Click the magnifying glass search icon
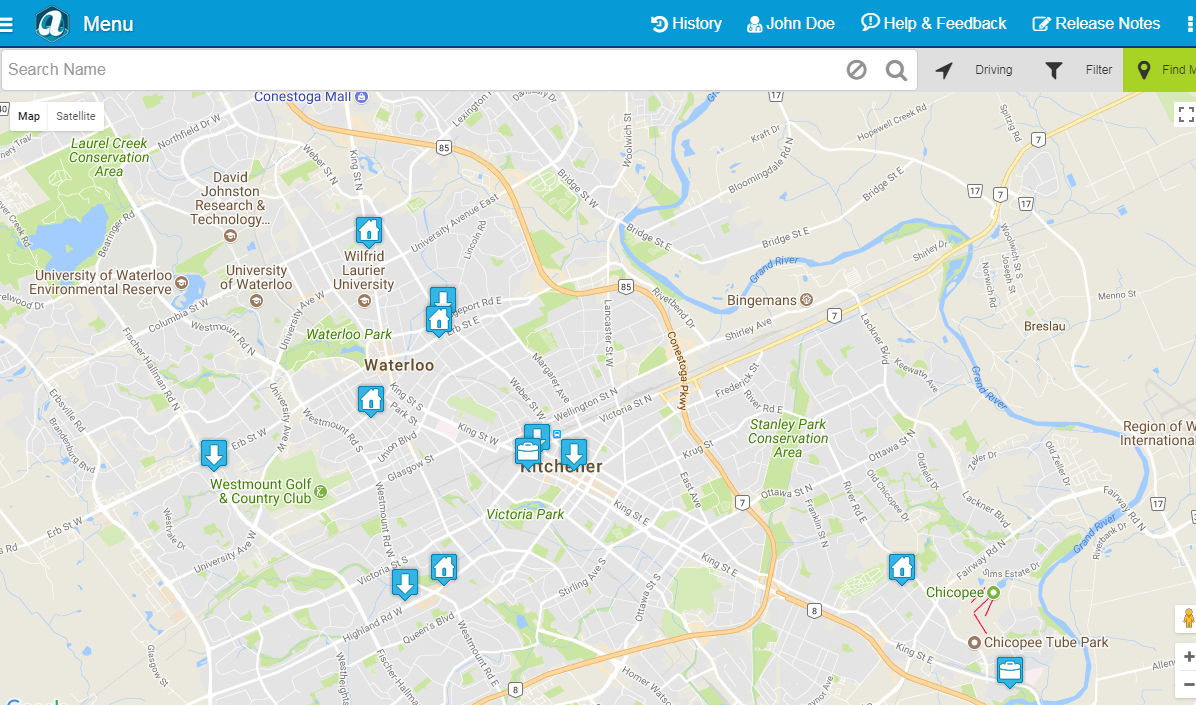 (896, 70)
